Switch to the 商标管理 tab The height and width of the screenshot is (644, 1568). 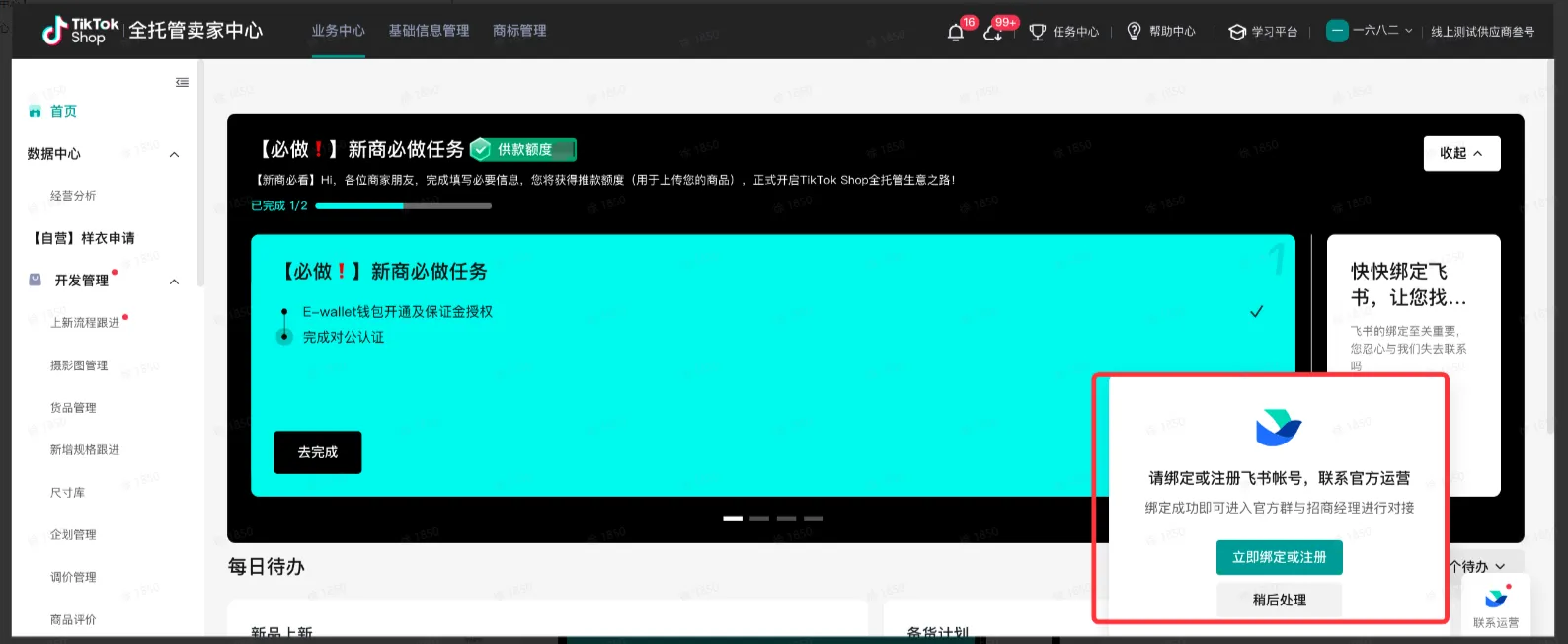coord(519,31)
